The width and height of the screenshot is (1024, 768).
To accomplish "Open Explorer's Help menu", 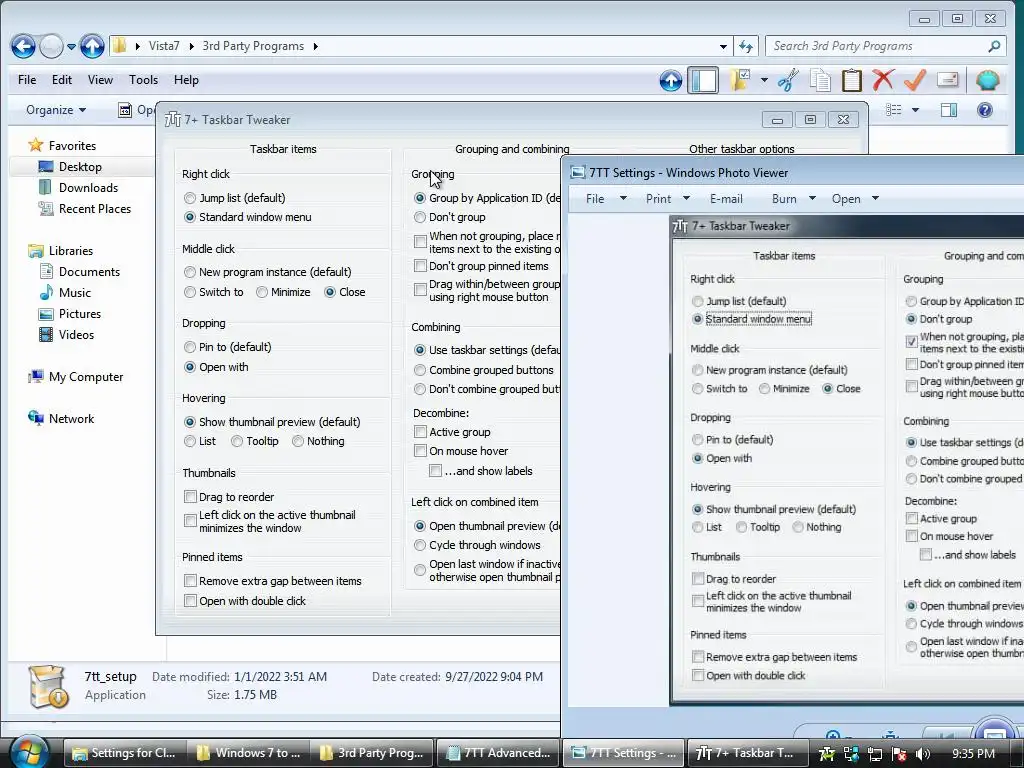I will coord(186,80).
